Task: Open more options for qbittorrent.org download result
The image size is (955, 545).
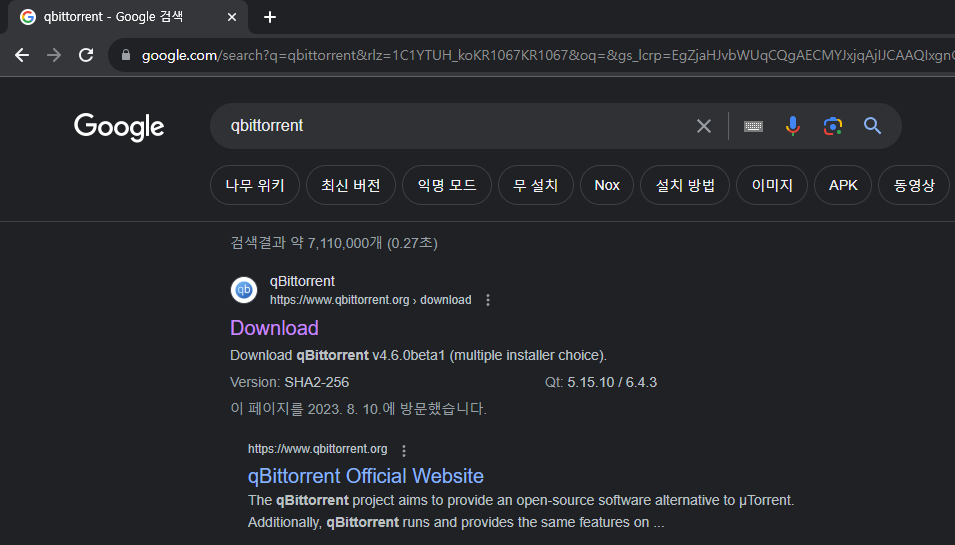Action: pos(488,300)
